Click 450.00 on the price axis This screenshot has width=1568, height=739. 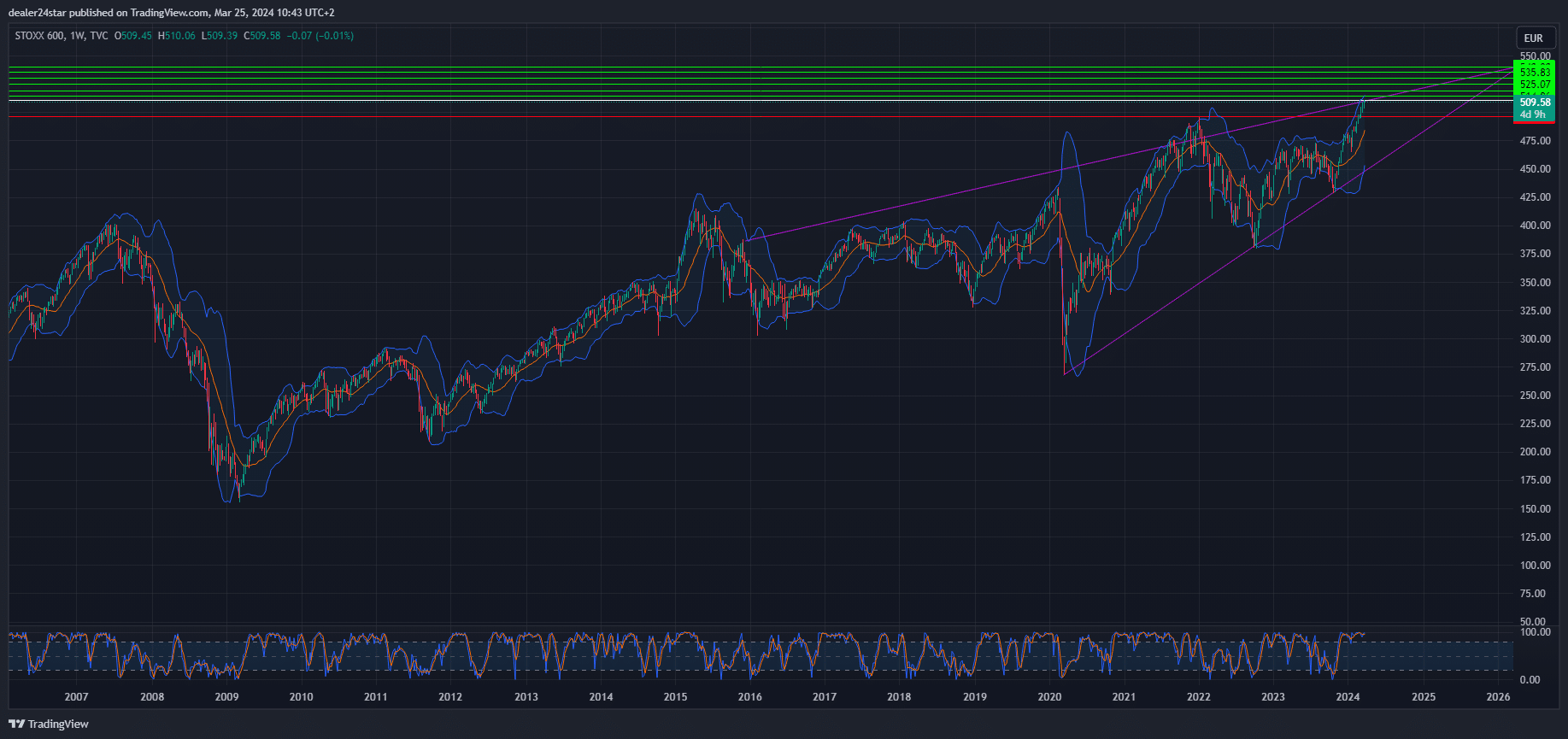(x=1536, y=169)
